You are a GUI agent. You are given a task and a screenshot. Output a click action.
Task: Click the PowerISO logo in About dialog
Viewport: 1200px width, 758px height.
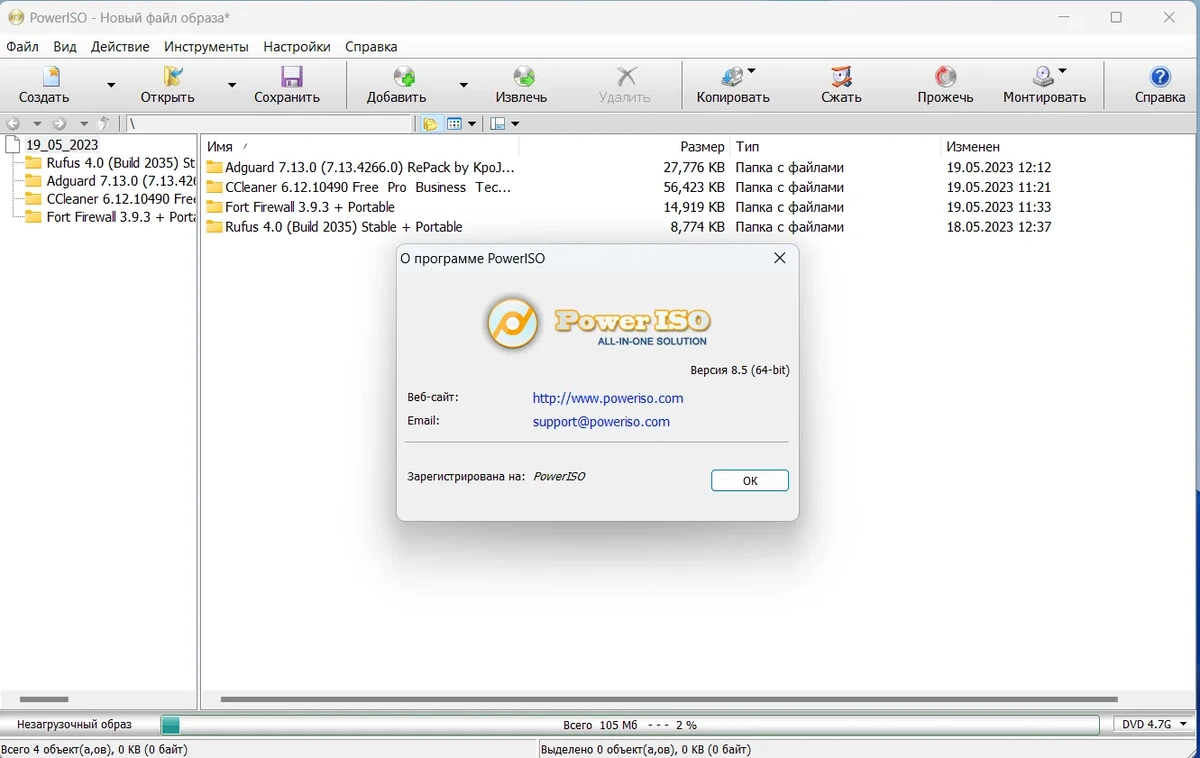point(598,322)
